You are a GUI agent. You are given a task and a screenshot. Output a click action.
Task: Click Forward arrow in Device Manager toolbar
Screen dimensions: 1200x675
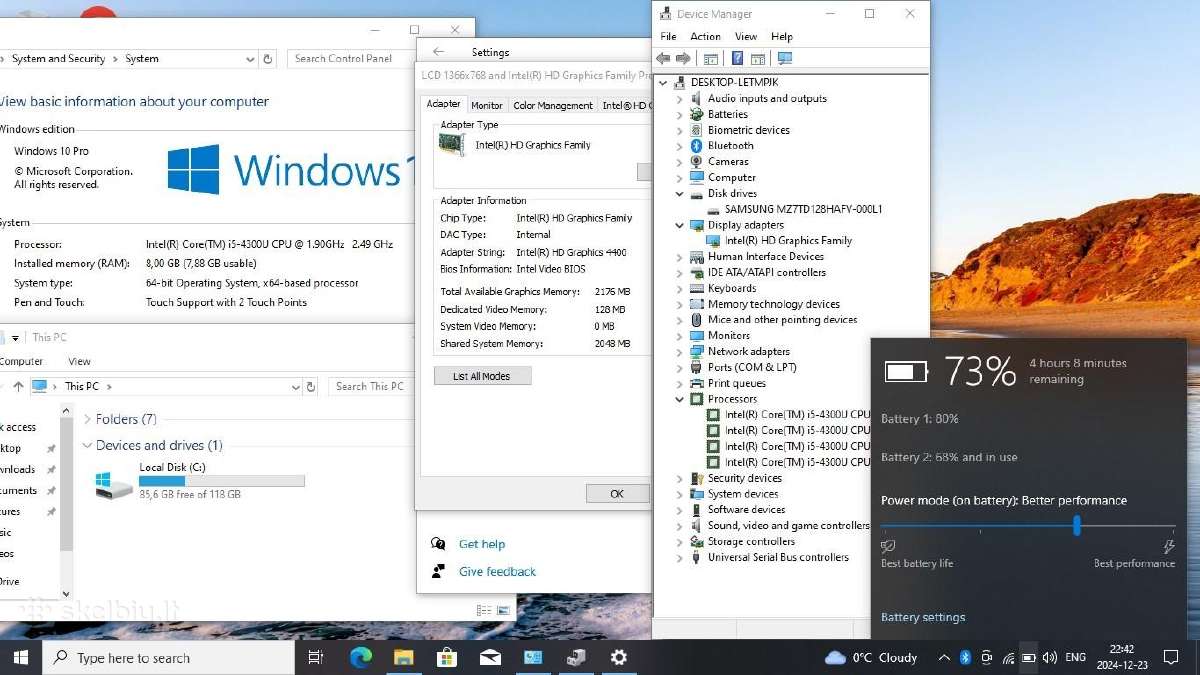pos(684,59)
